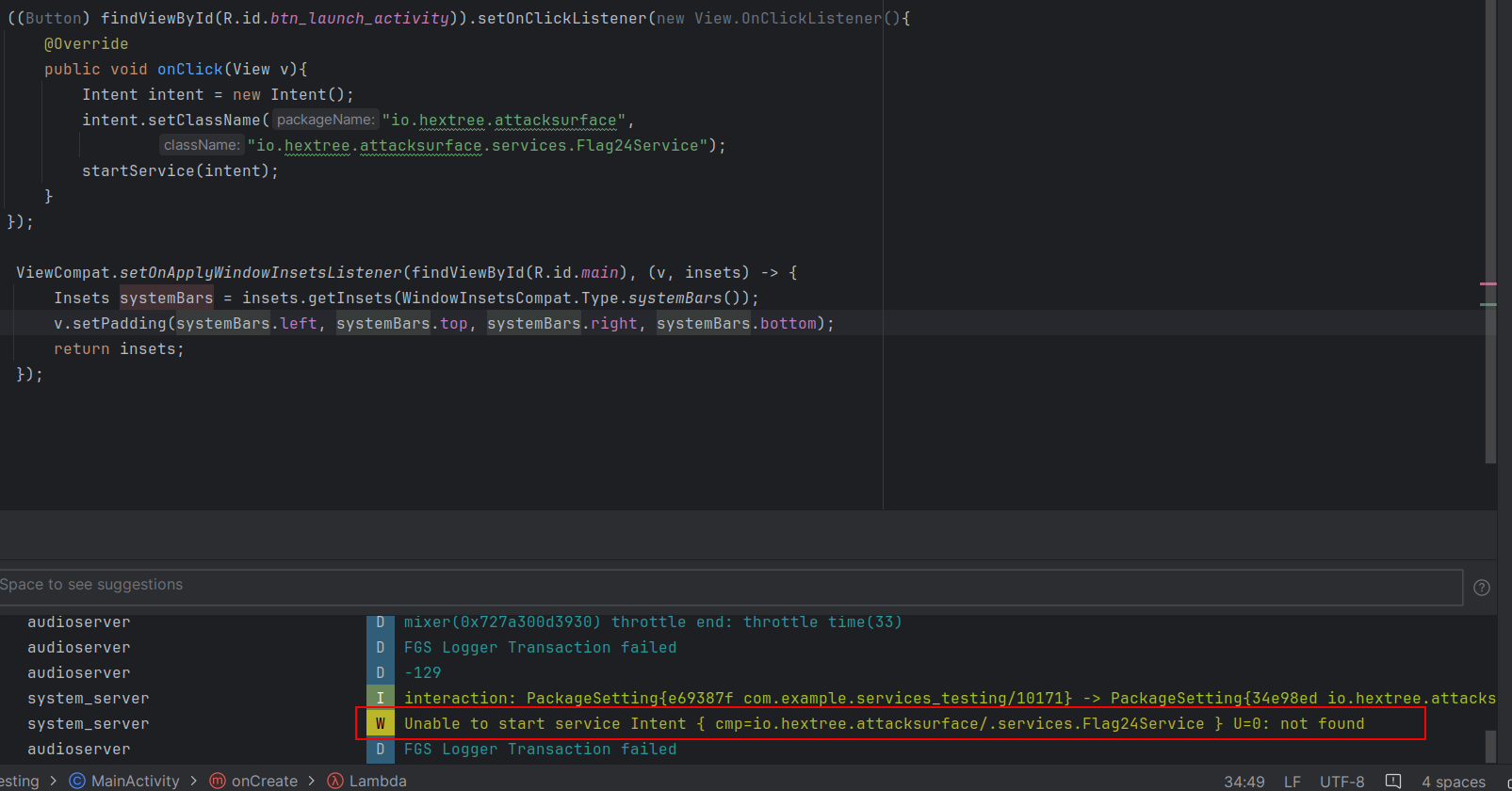Image resolution: width=1512 pixels, height=791 pixels.
Task: Select the 'interaction: PackageSetting' log line
Action: tap(942, 699)
